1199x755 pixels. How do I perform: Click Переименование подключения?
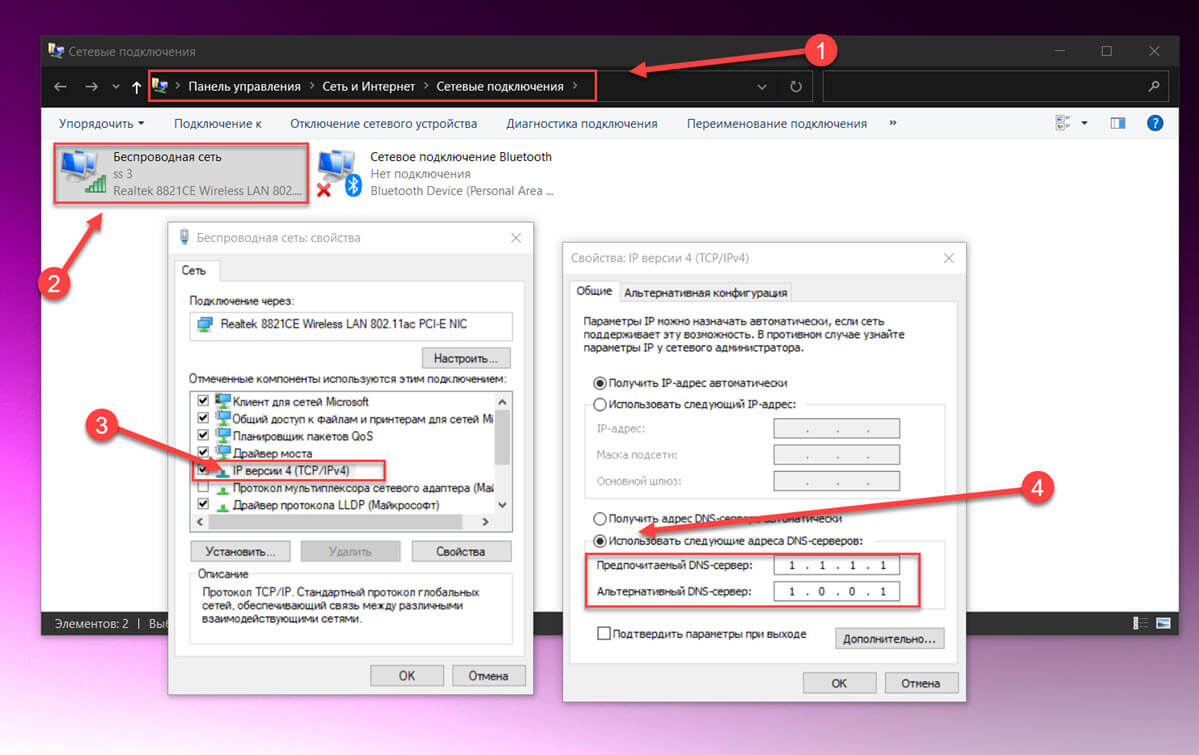pyautogui.click(x=776, y=123)
